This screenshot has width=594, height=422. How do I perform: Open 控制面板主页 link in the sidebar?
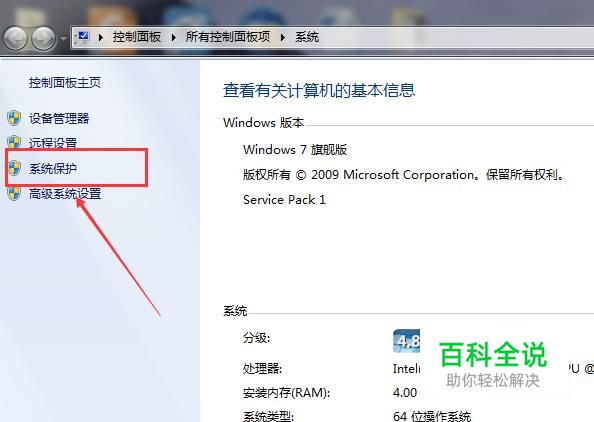tap(65, 82)
